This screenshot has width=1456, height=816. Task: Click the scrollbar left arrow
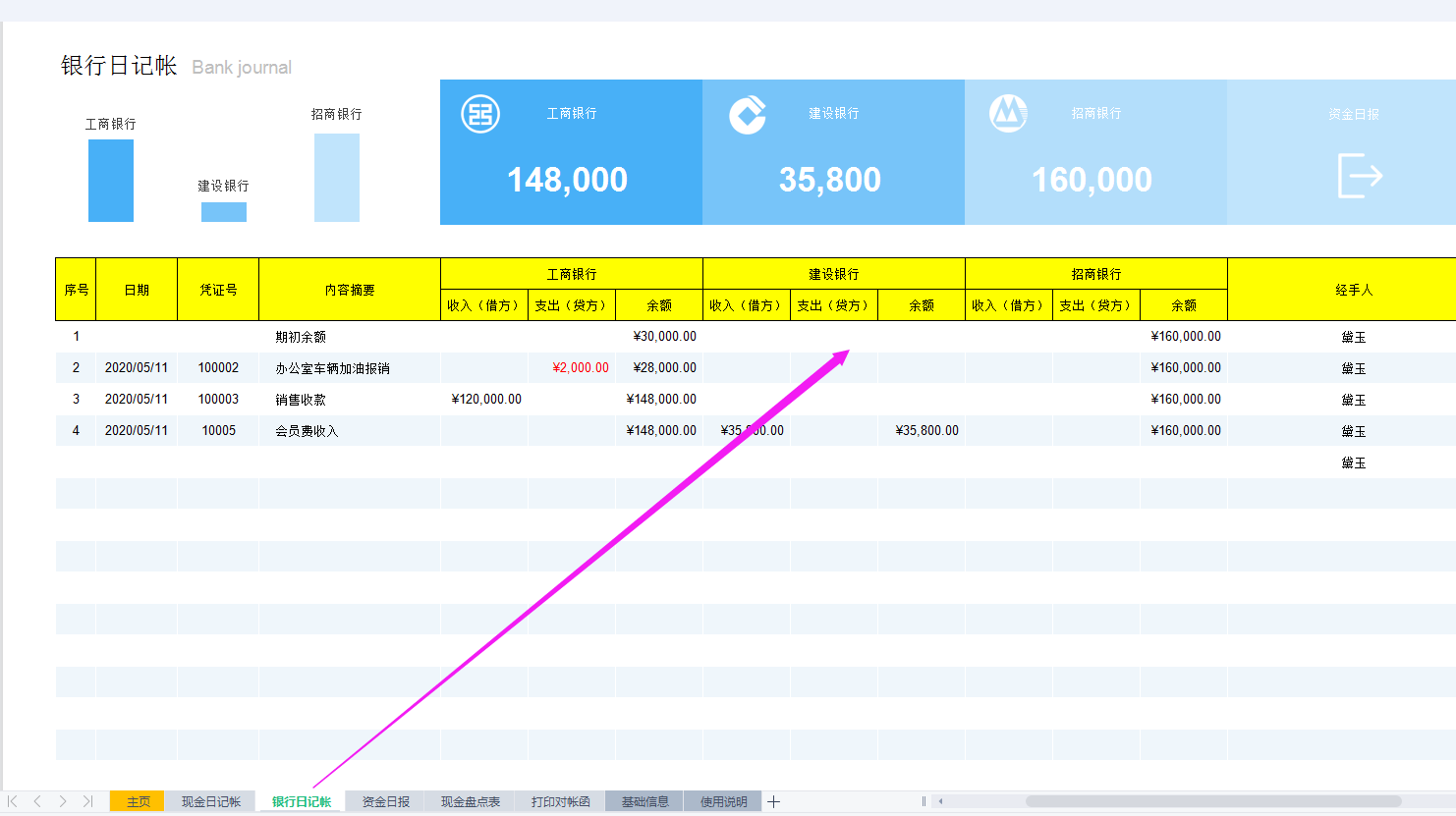click(x=940, y=801)
